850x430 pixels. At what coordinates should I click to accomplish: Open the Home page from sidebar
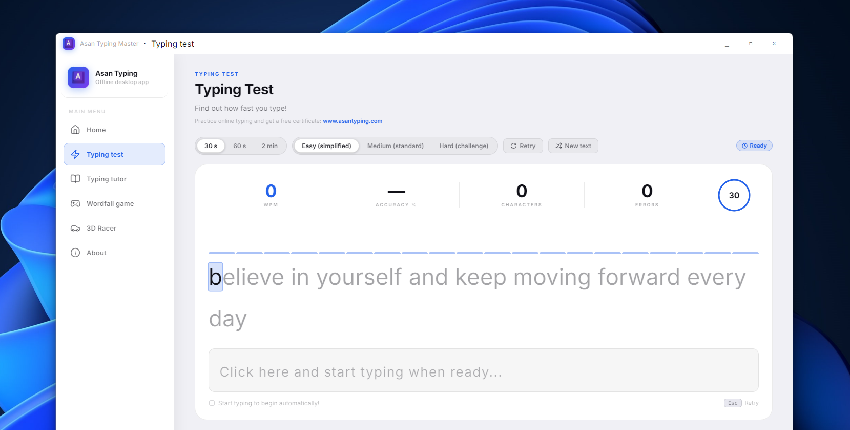pyautogui.click(x=114, y=130)
